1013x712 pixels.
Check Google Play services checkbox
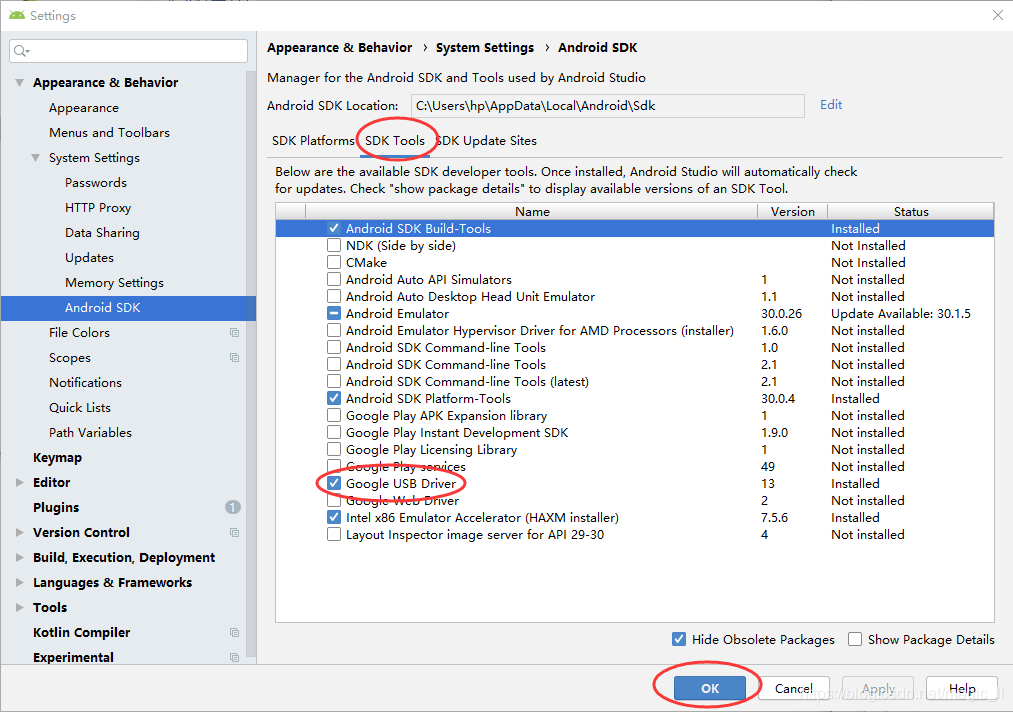(x=334, y=466)
